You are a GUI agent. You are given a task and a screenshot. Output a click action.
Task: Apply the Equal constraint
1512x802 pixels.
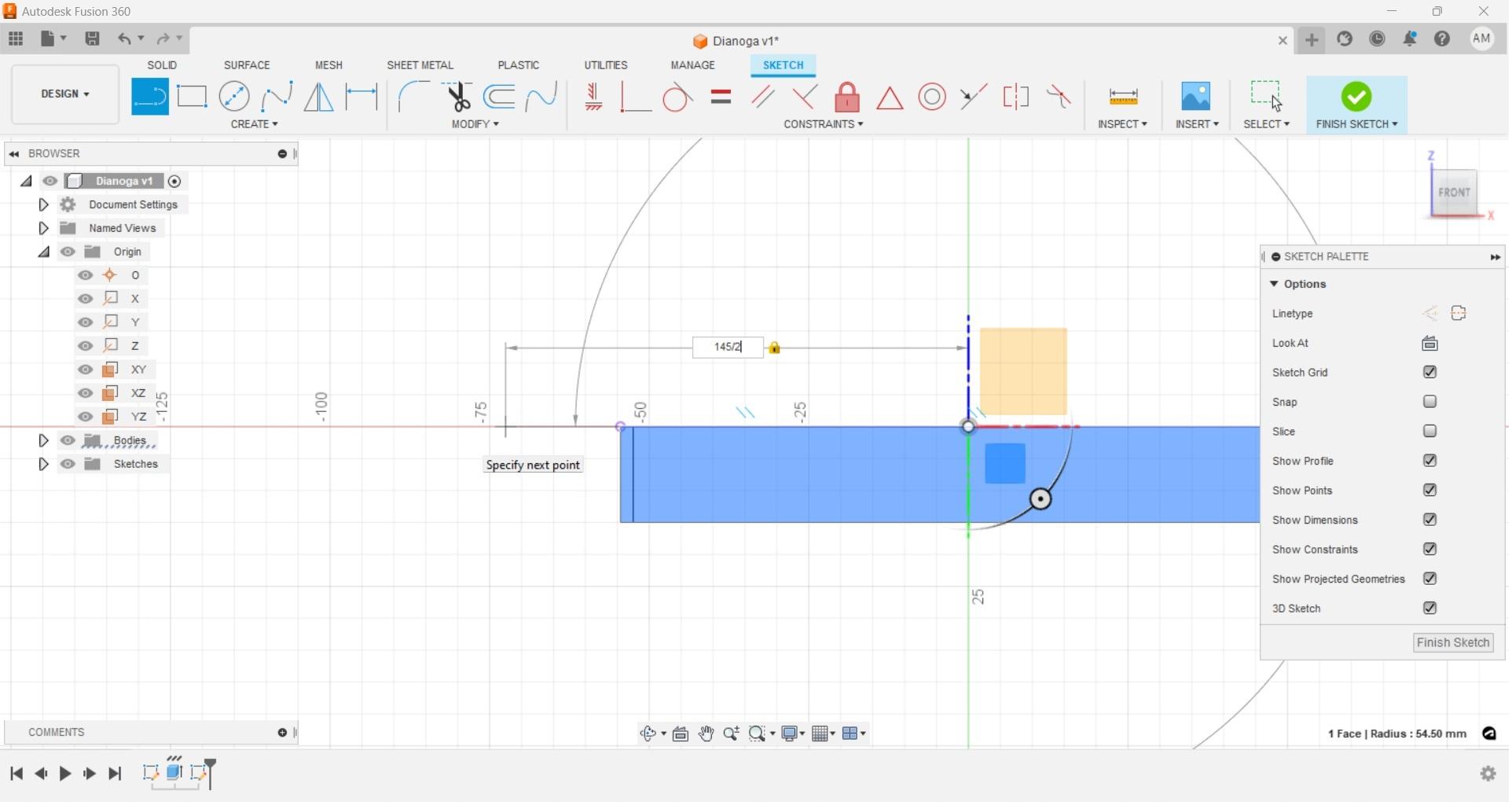pyautogui.click(x=721, y=97)
